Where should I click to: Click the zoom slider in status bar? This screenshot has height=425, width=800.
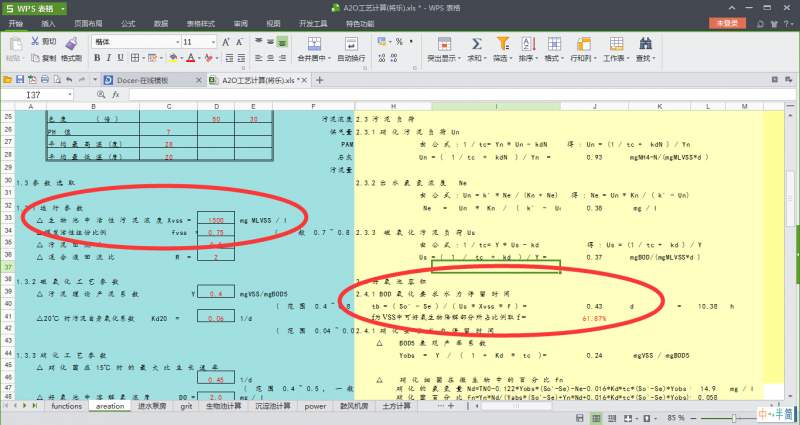click(x=735, y=418)
